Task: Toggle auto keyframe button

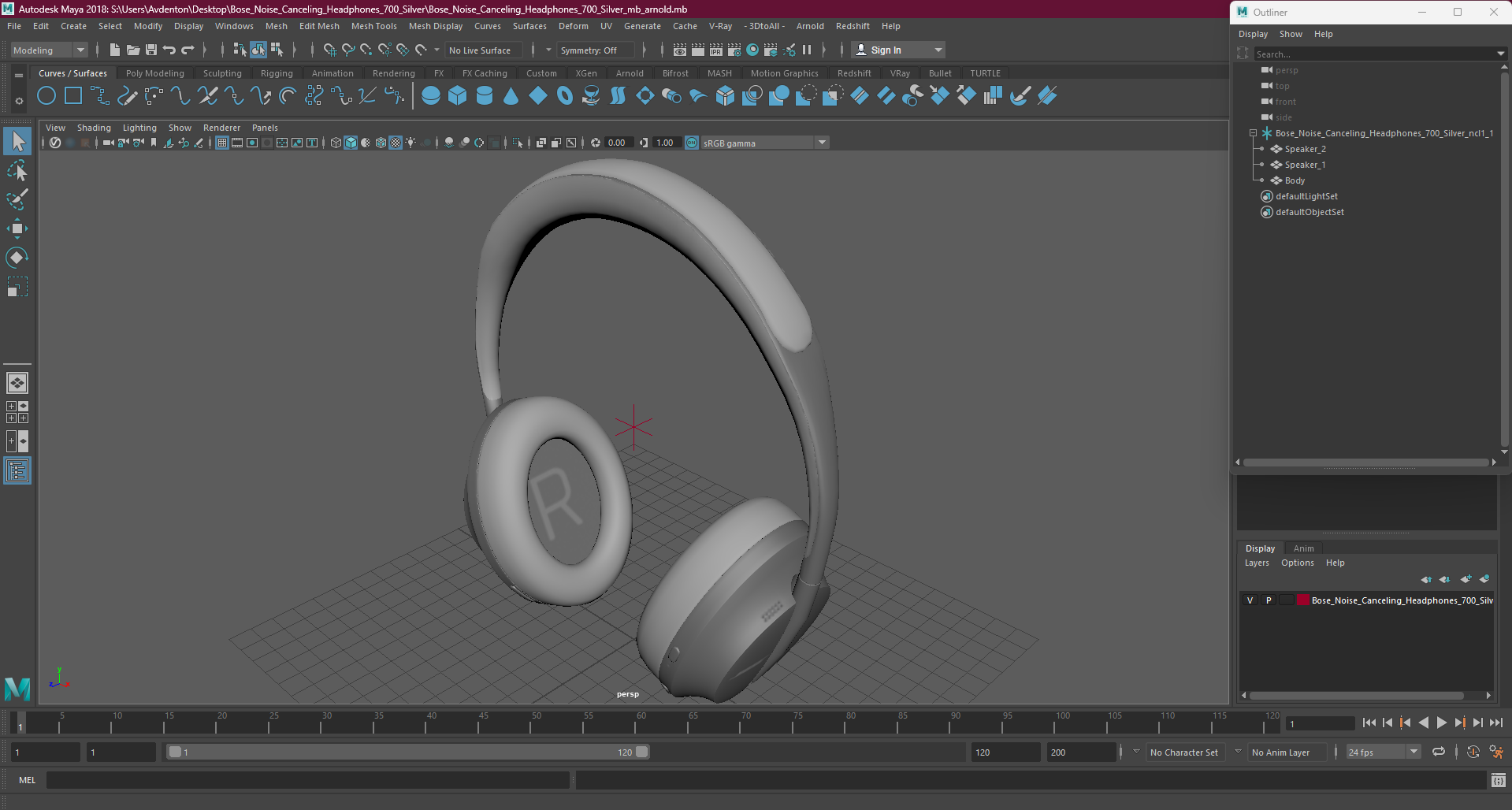Action: click(1473, 752)
